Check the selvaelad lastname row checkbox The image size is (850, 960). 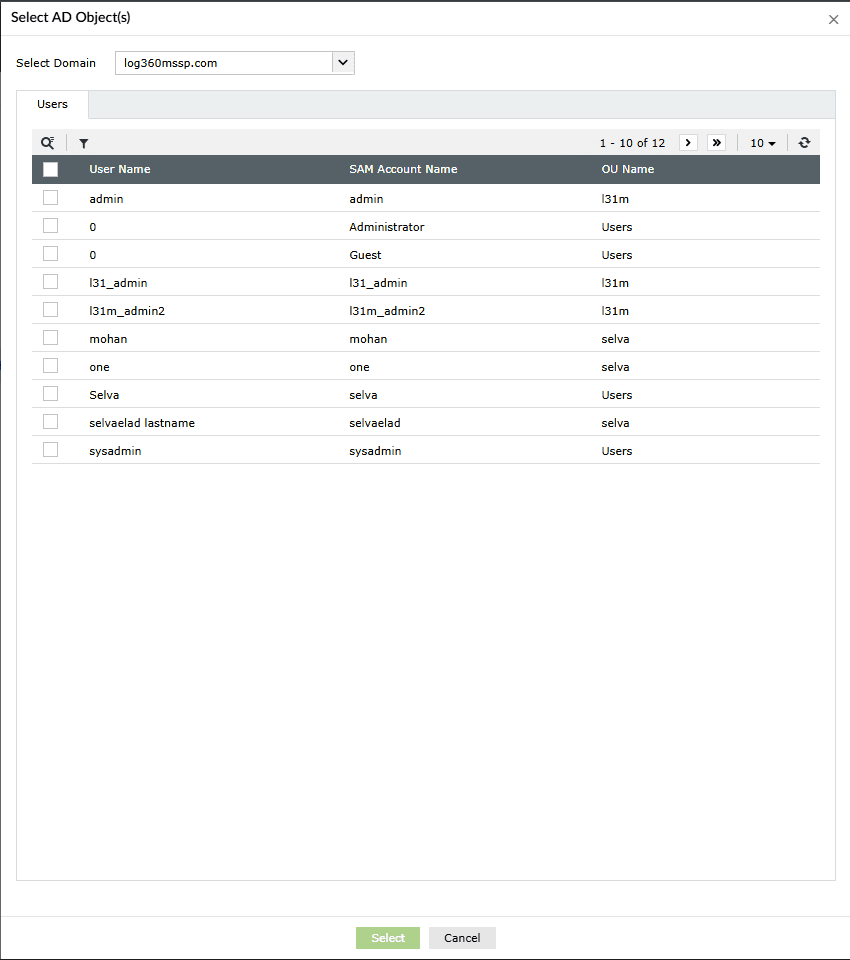(50, 422)
